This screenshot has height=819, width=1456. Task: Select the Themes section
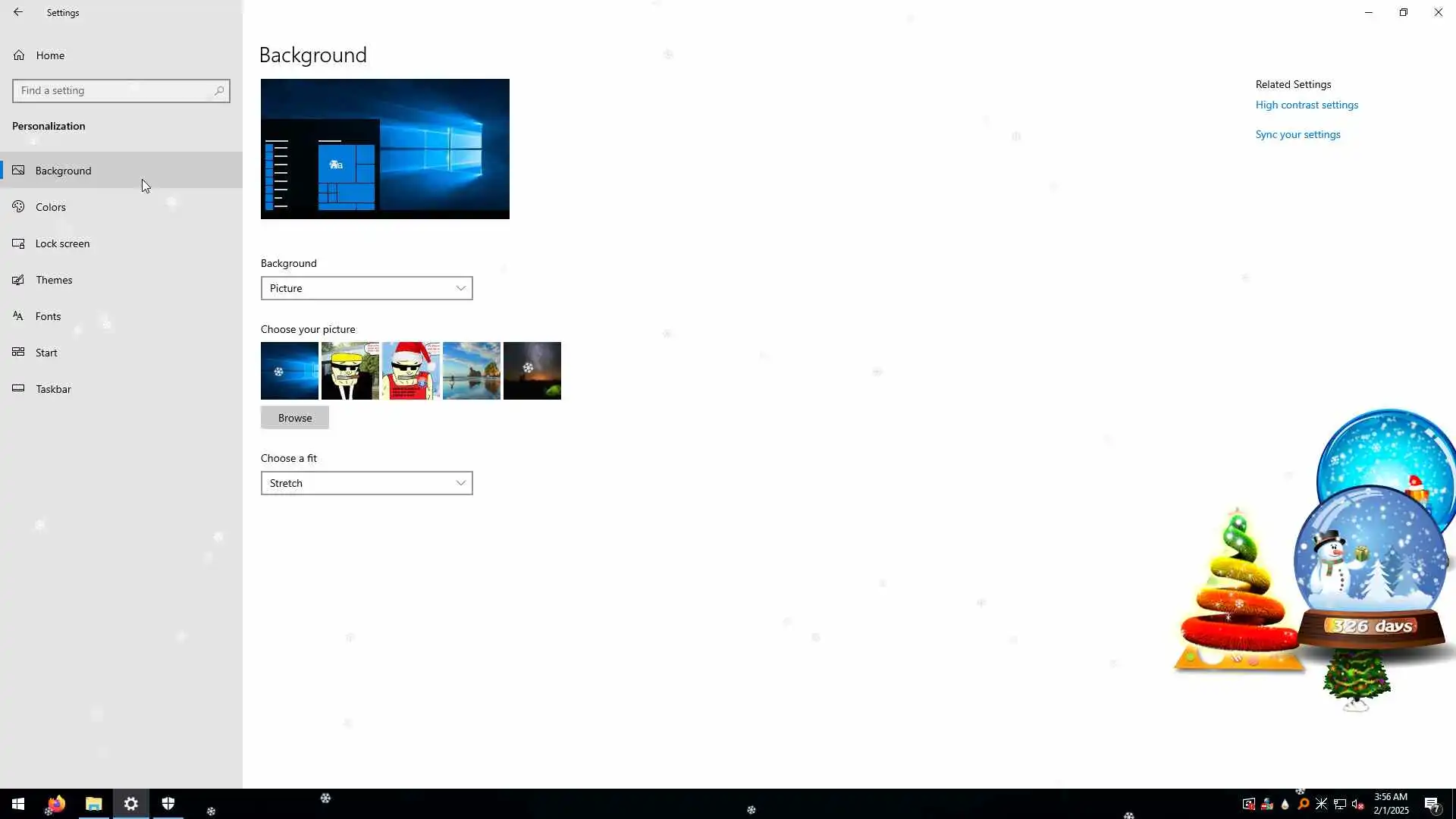[x=54, y=280]
